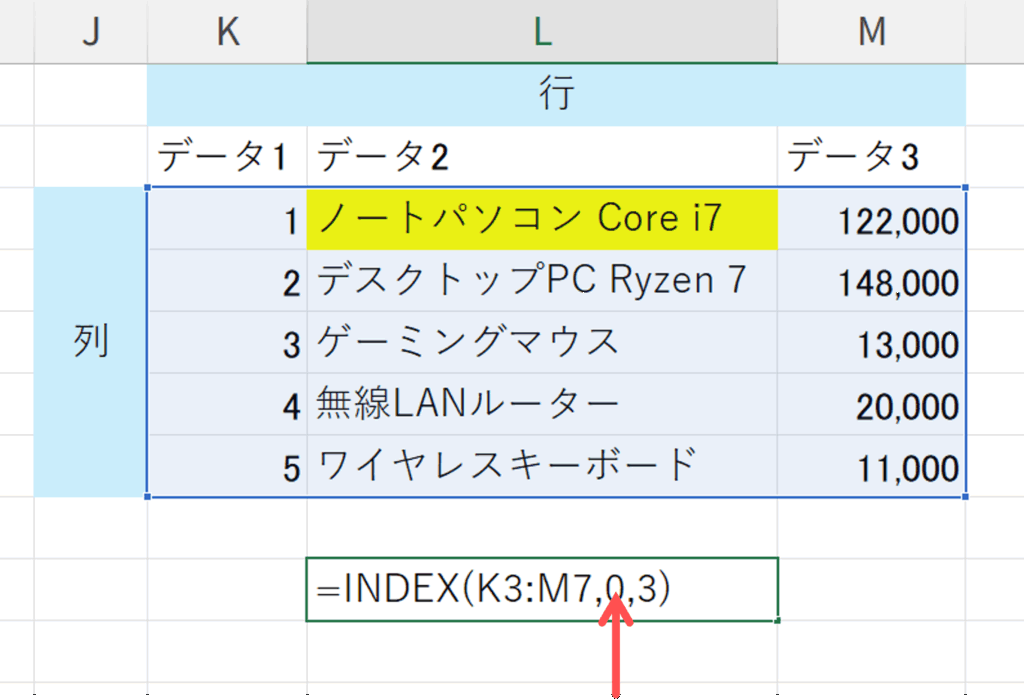
Task: Click the merged 行 header cell
Action: tap(556, 95)
